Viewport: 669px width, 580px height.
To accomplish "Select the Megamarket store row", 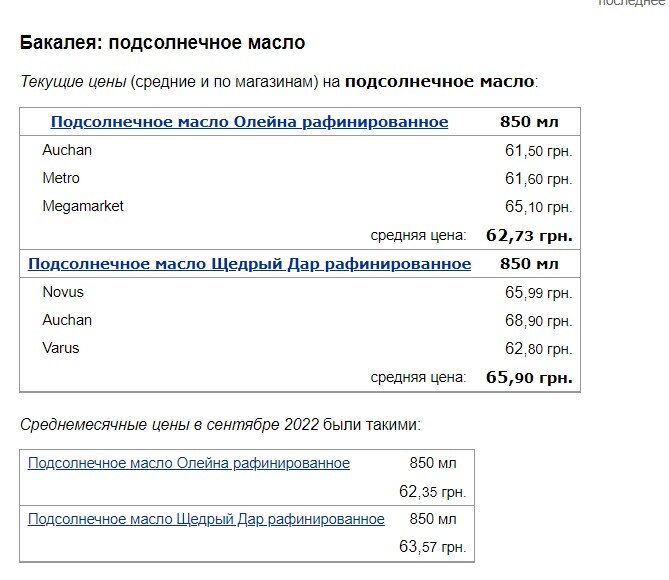I will tap(83, 206).
